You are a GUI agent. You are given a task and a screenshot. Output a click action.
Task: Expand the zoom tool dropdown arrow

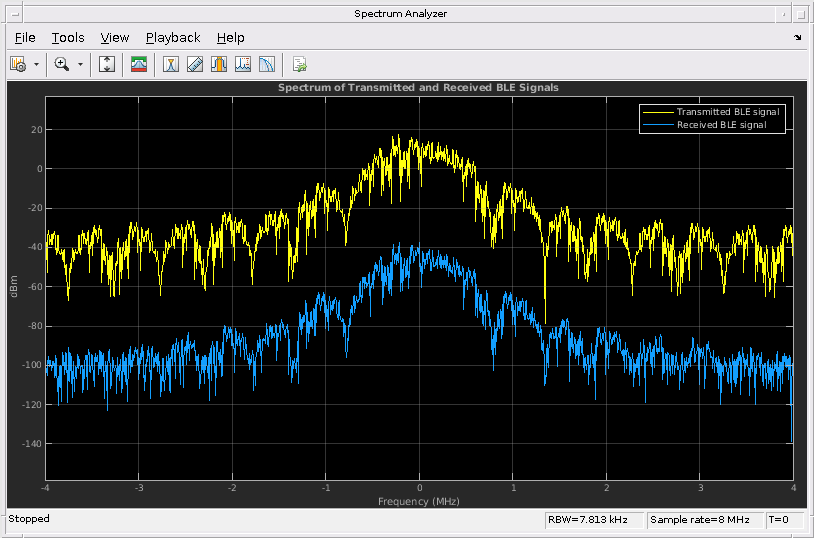81,64
